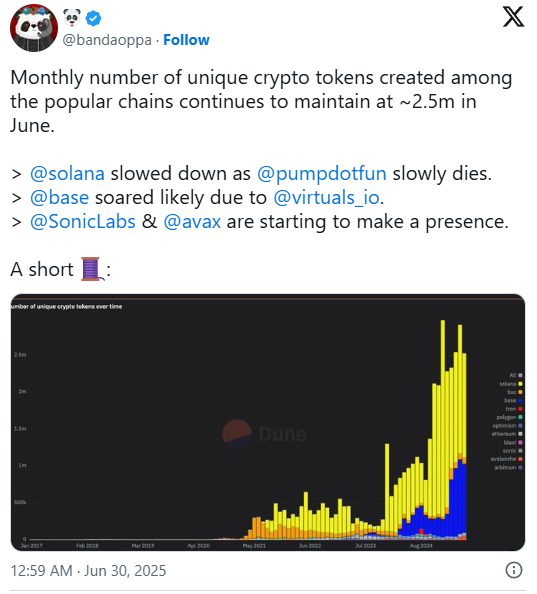Open the @virtuals_io mention
This screenshot has width=537, height=594.
[326, 197]
